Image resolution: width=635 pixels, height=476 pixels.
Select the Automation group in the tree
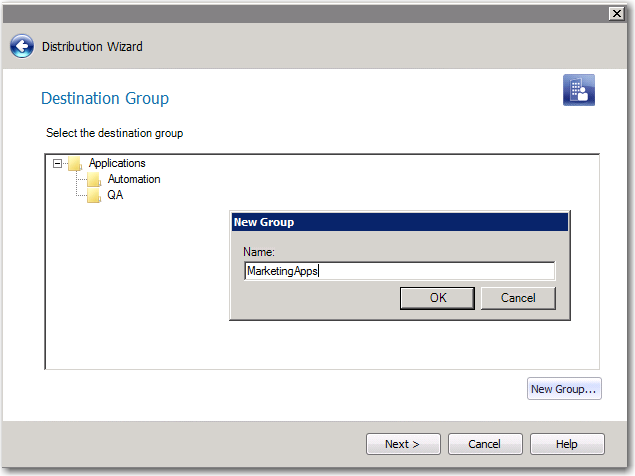point(134,179)
